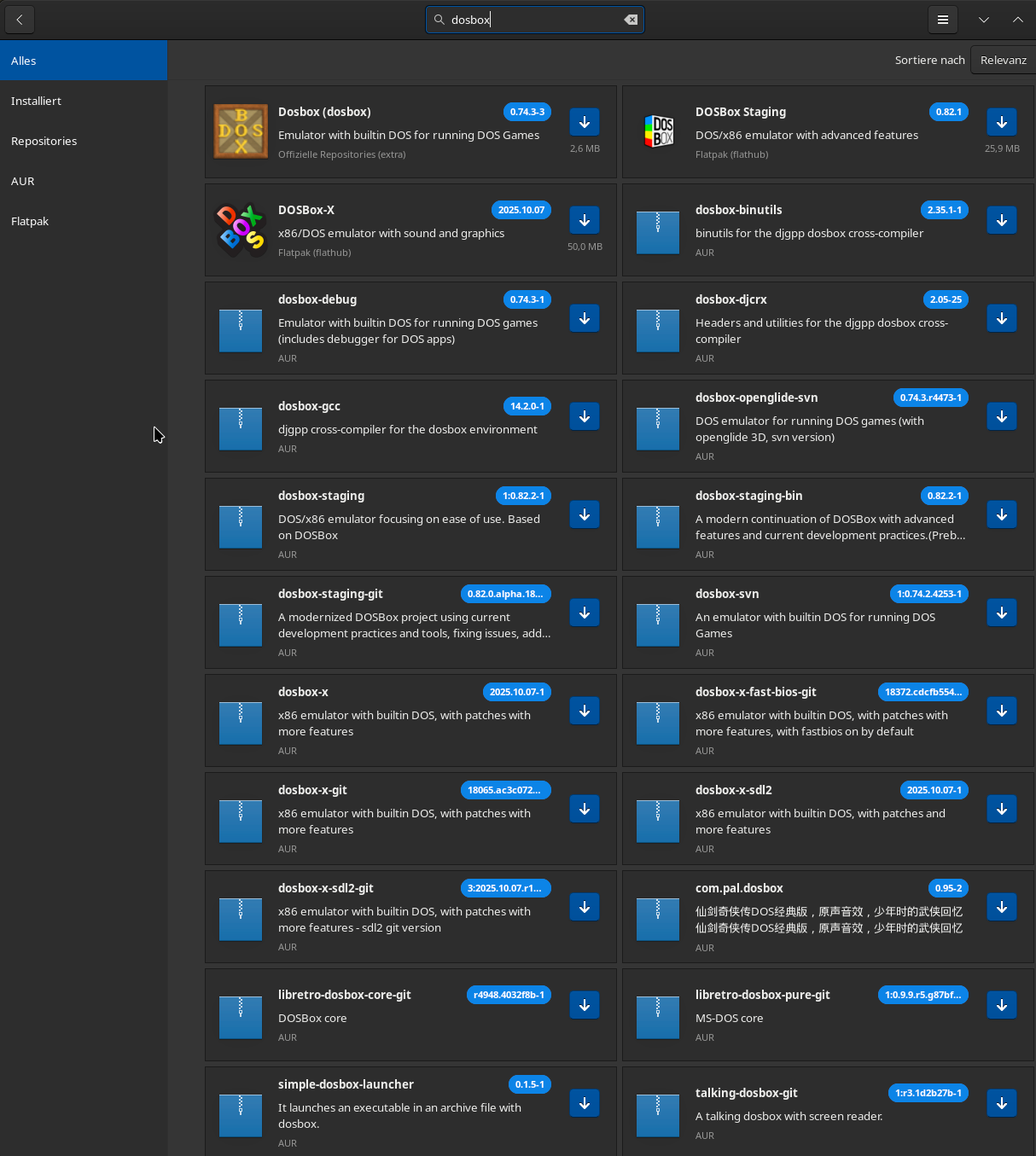Go back with the arrow button
This screenshot has height=1156, width=1036.
point(20,20)
